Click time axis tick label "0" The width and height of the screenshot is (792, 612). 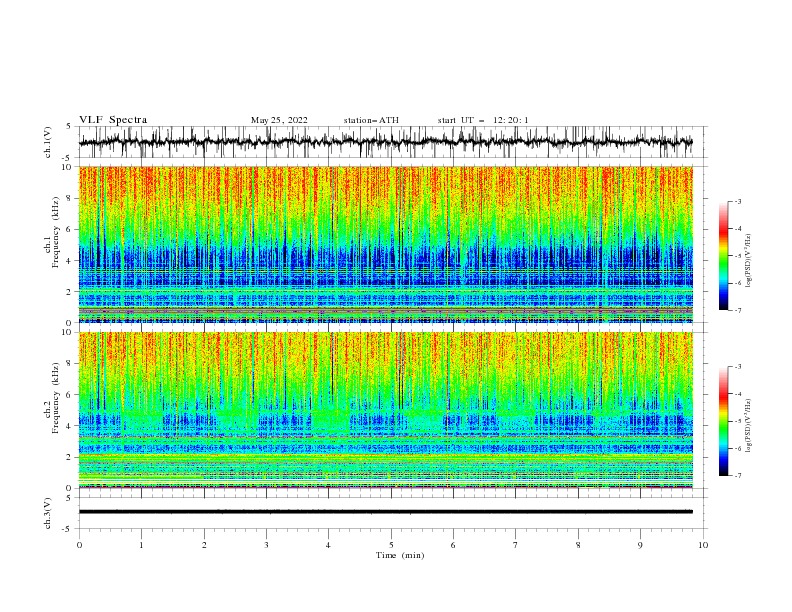coord(79,545)
